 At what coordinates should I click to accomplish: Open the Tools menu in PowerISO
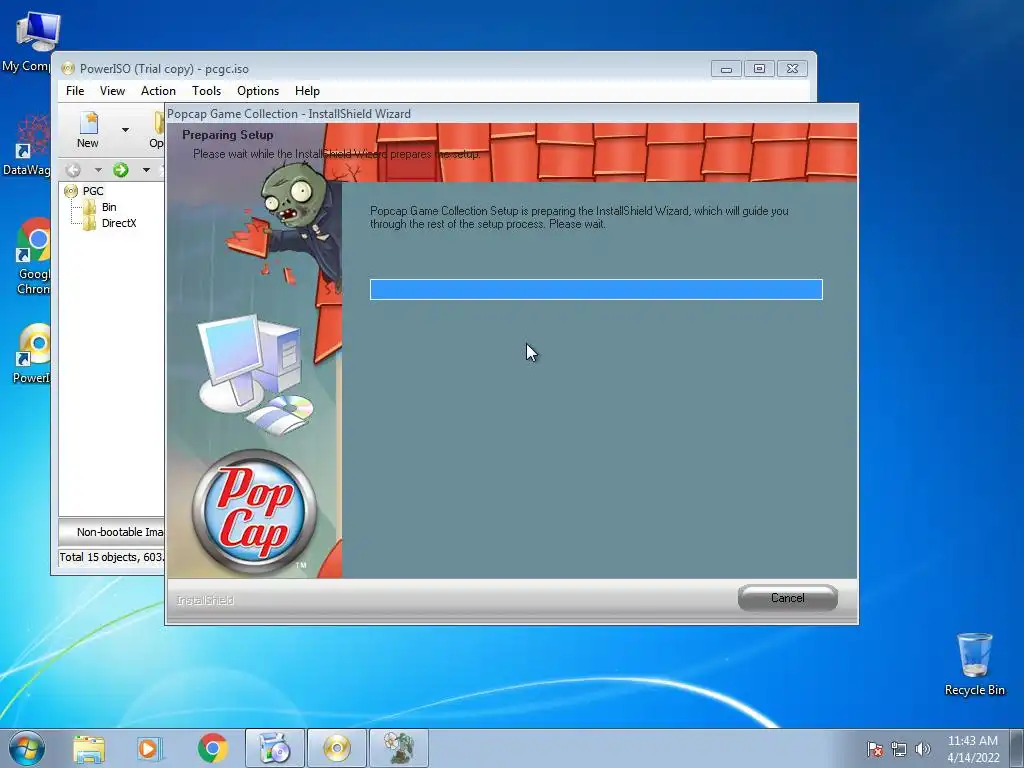click(206, 91)
